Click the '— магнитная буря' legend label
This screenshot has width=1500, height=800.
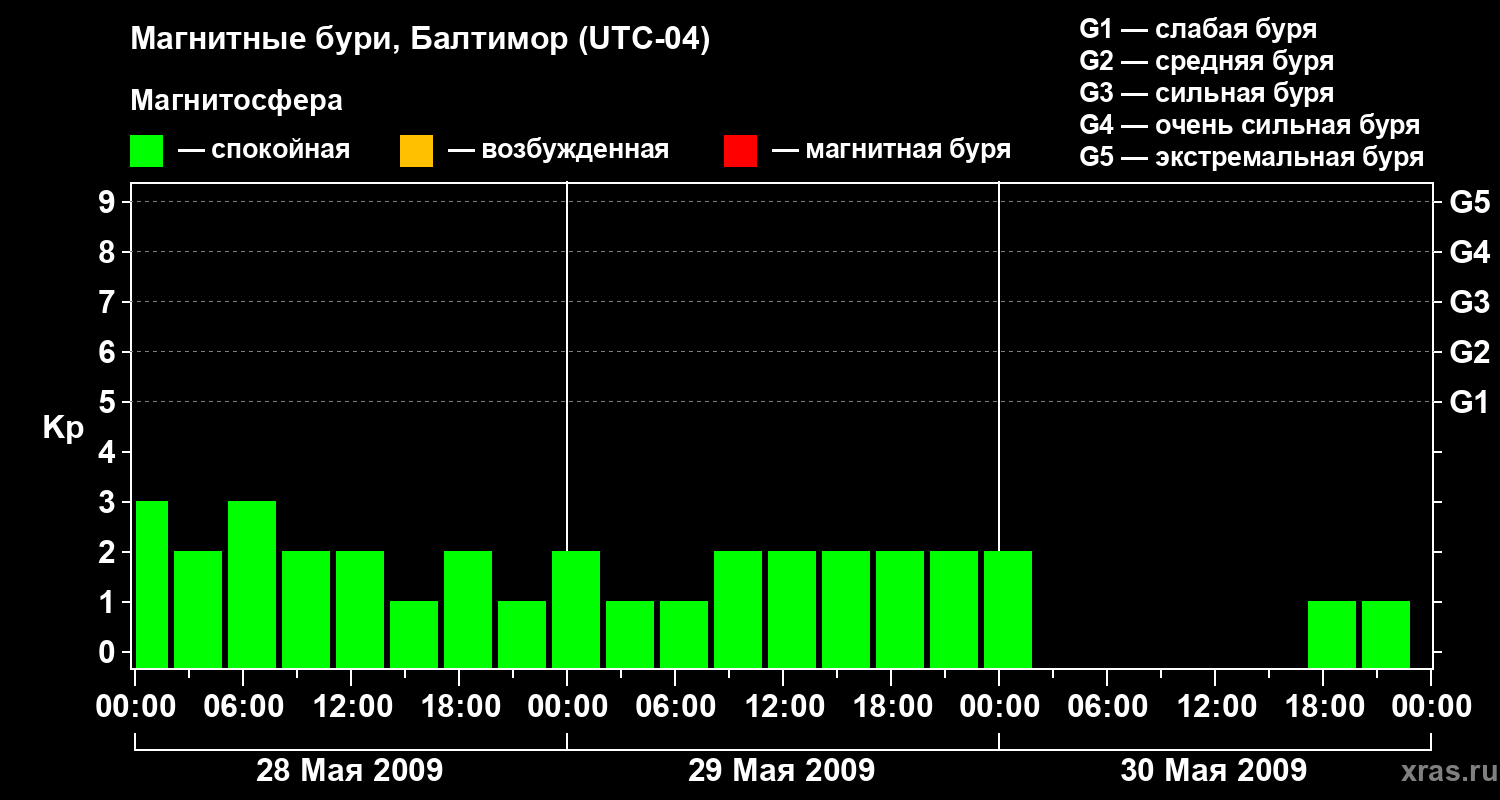pos(891,151)
